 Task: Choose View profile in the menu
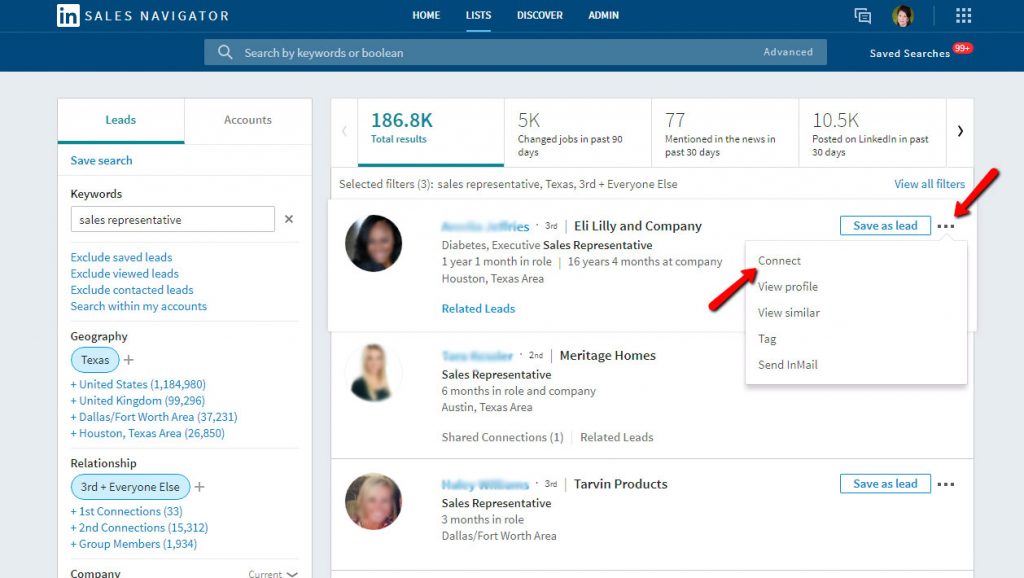788,287
